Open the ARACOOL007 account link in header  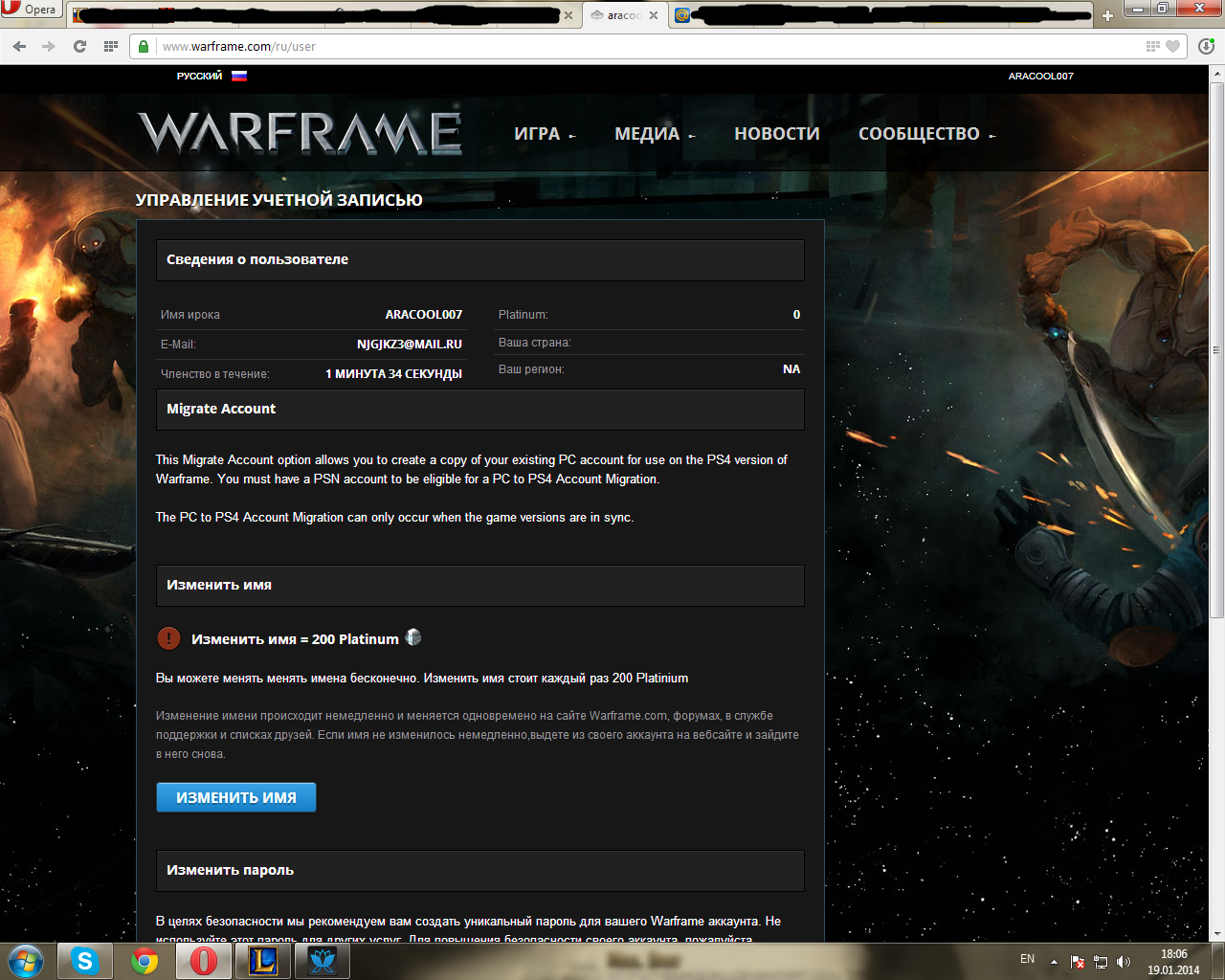point(1040,76)
